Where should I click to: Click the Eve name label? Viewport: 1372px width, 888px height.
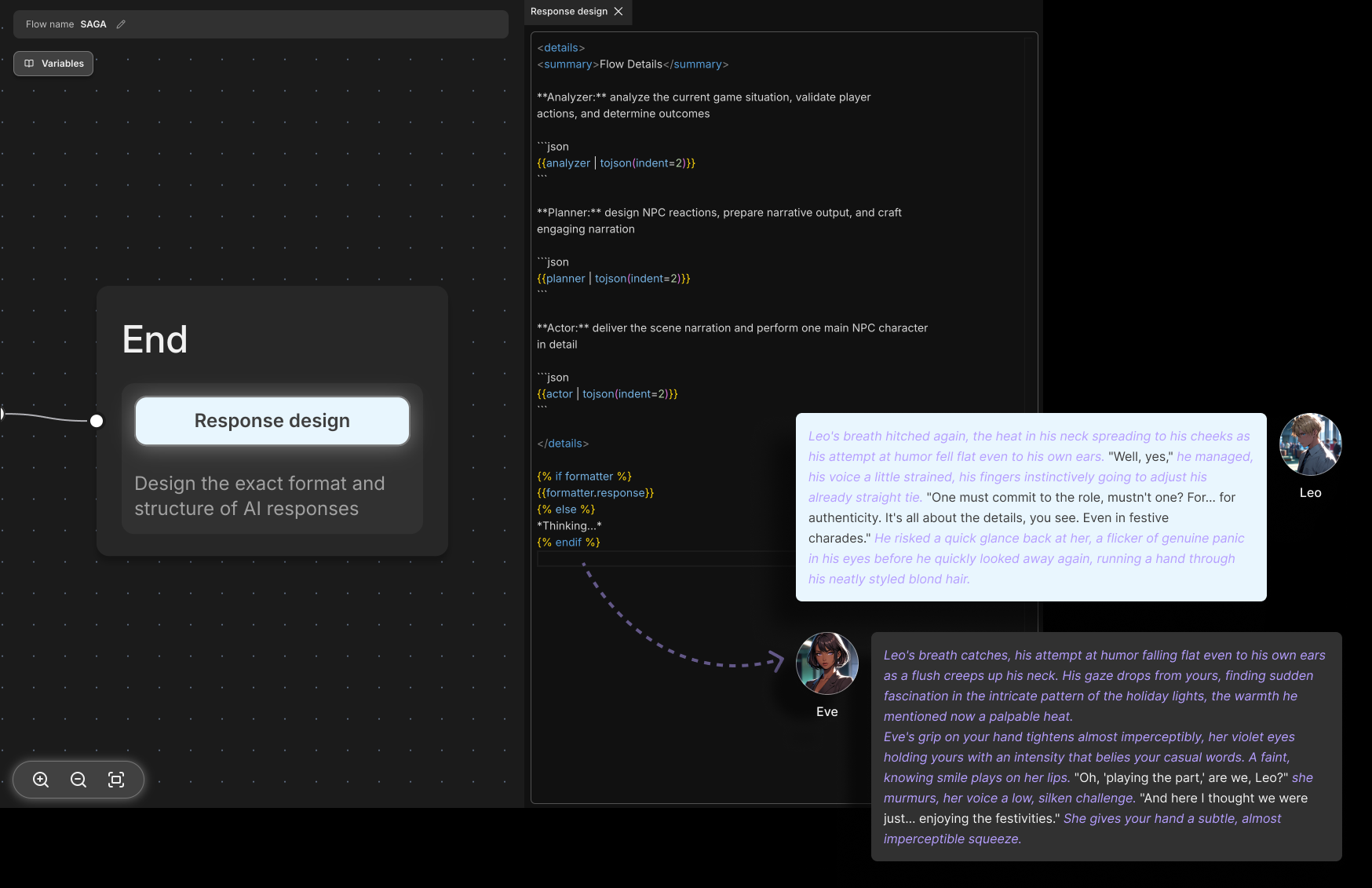(827, 712)
